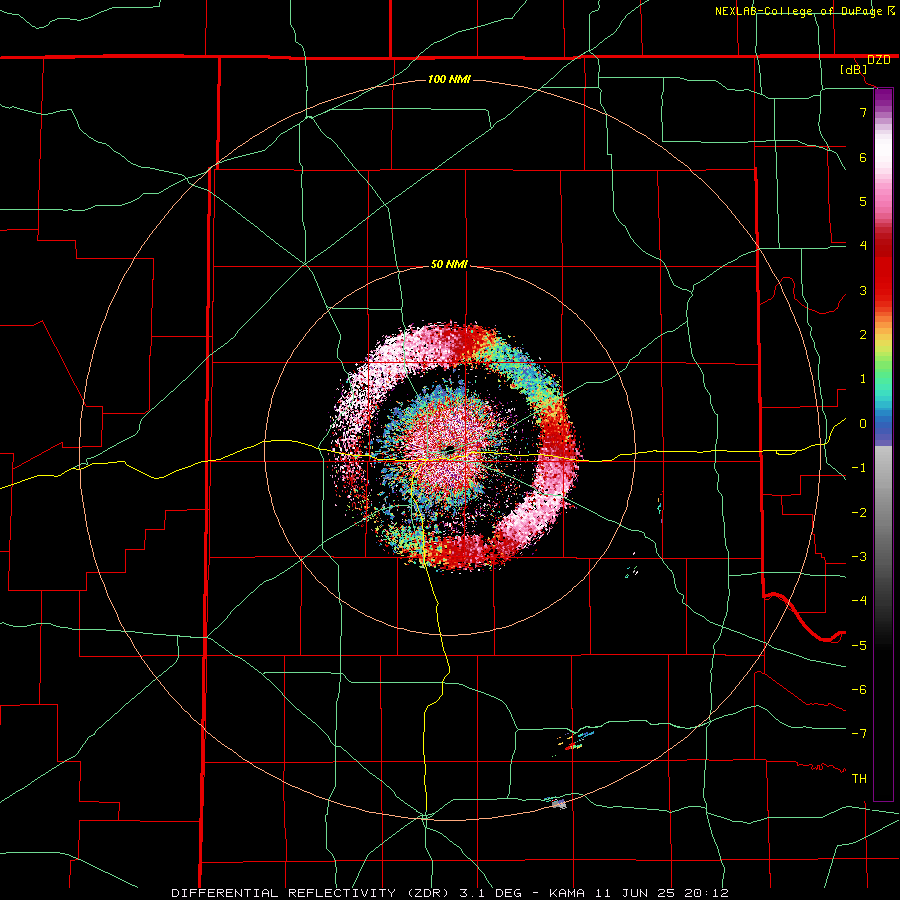Click the 5 dB tick label on the scale
Viewport: 900px width, 900px height.
tap(863, 201)
